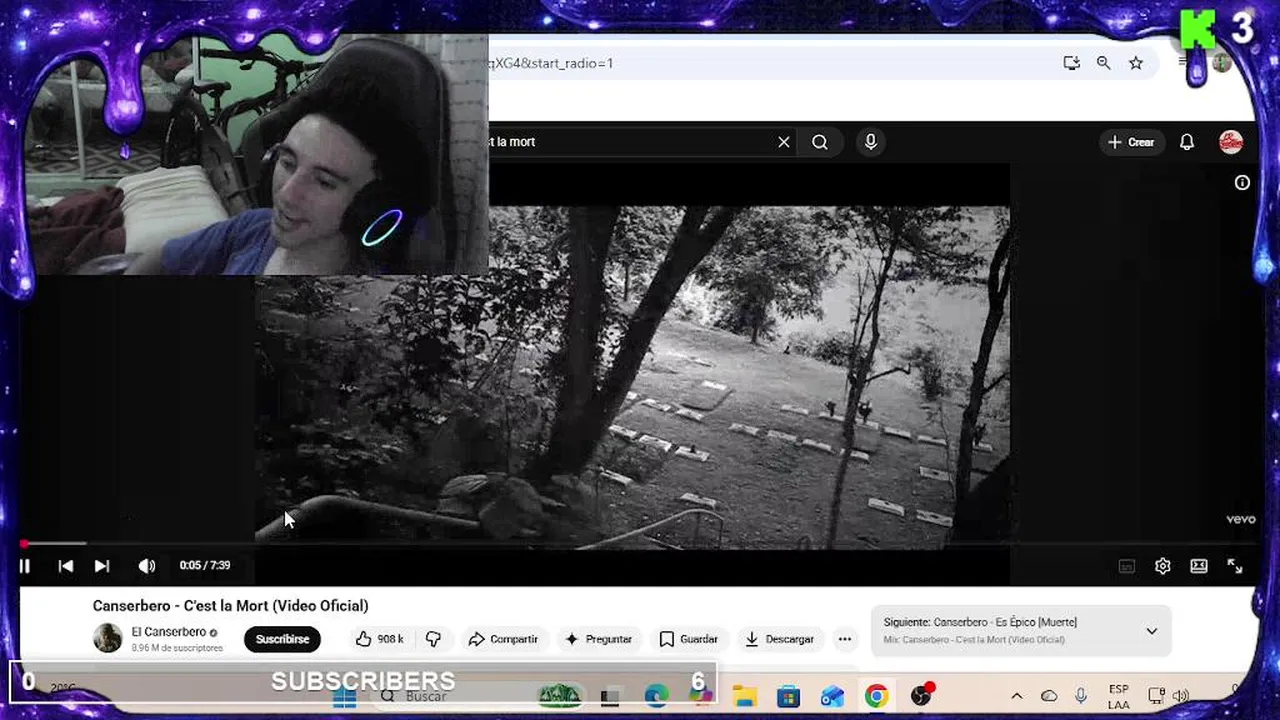The height and width of the screenshot is (720, 1280).
Task: Download the video with Descargar
Action: (x=779, y=639)
